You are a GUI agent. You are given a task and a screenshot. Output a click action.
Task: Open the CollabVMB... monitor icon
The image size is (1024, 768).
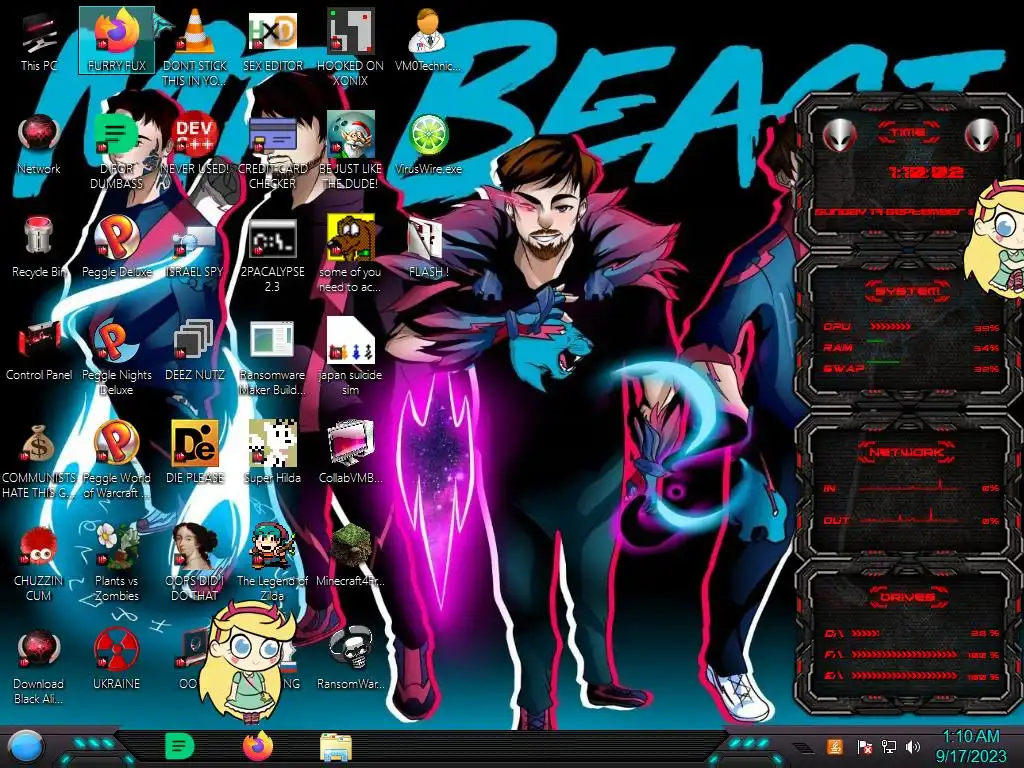click(x=350, y=452)
